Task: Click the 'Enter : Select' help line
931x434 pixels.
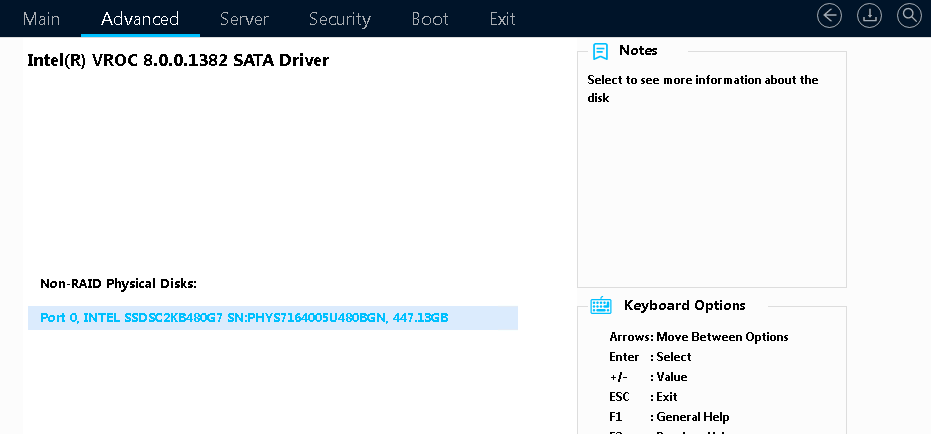Action: tap(650, 357)
